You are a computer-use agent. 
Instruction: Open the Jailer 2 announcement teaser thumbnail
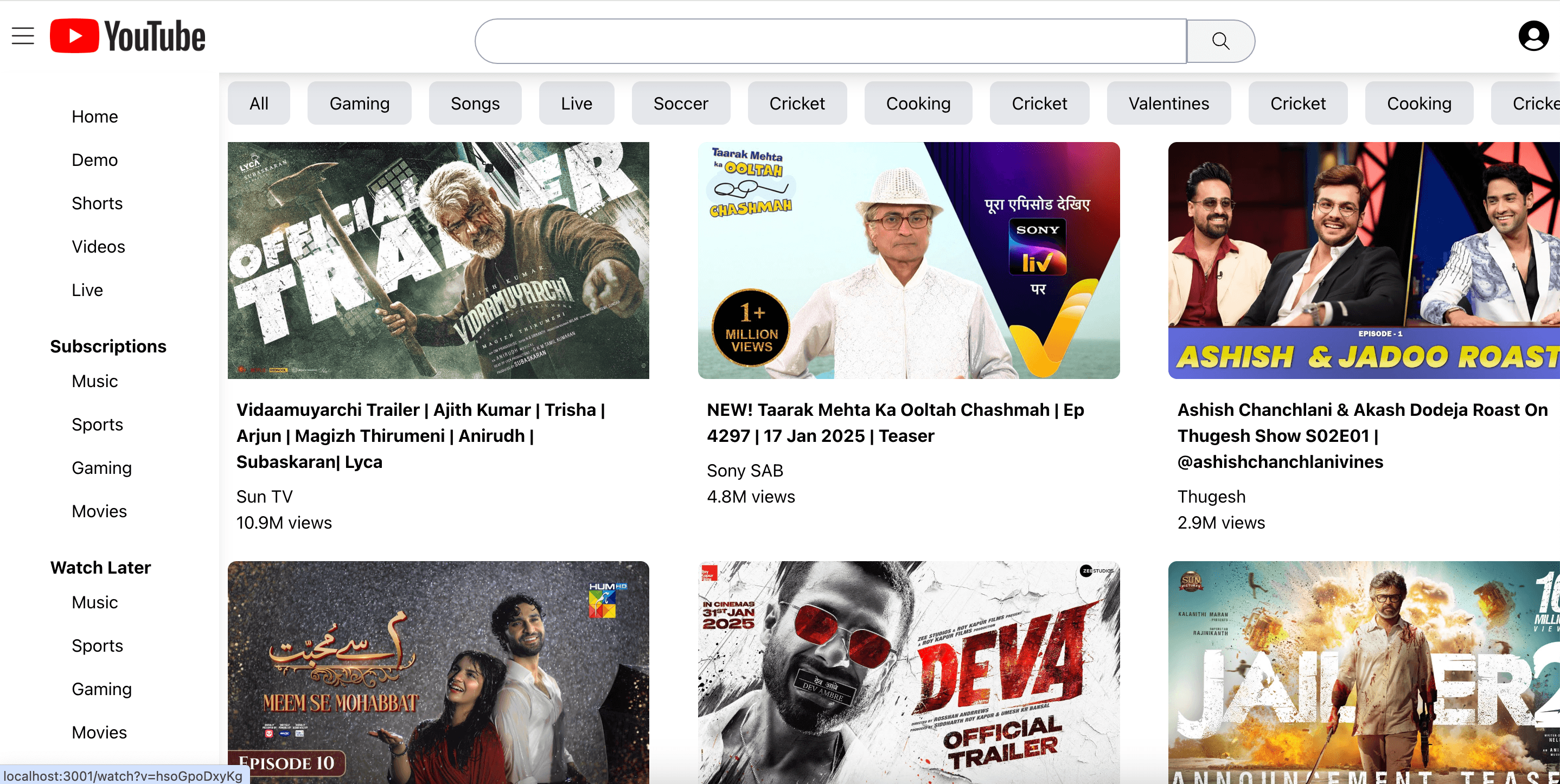pyautogui.click(x=1364, y=672)
